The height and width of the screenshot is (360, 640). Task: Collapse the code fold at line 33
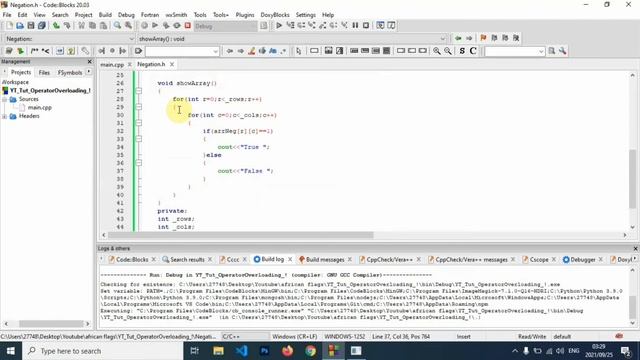[139, 139]
